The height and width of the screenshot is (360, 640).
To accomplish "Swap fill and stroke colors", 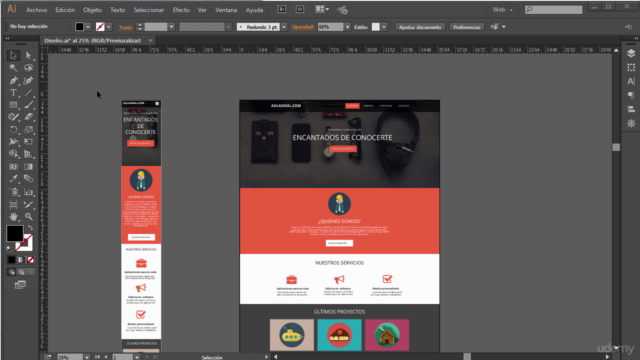I will 30,228.
